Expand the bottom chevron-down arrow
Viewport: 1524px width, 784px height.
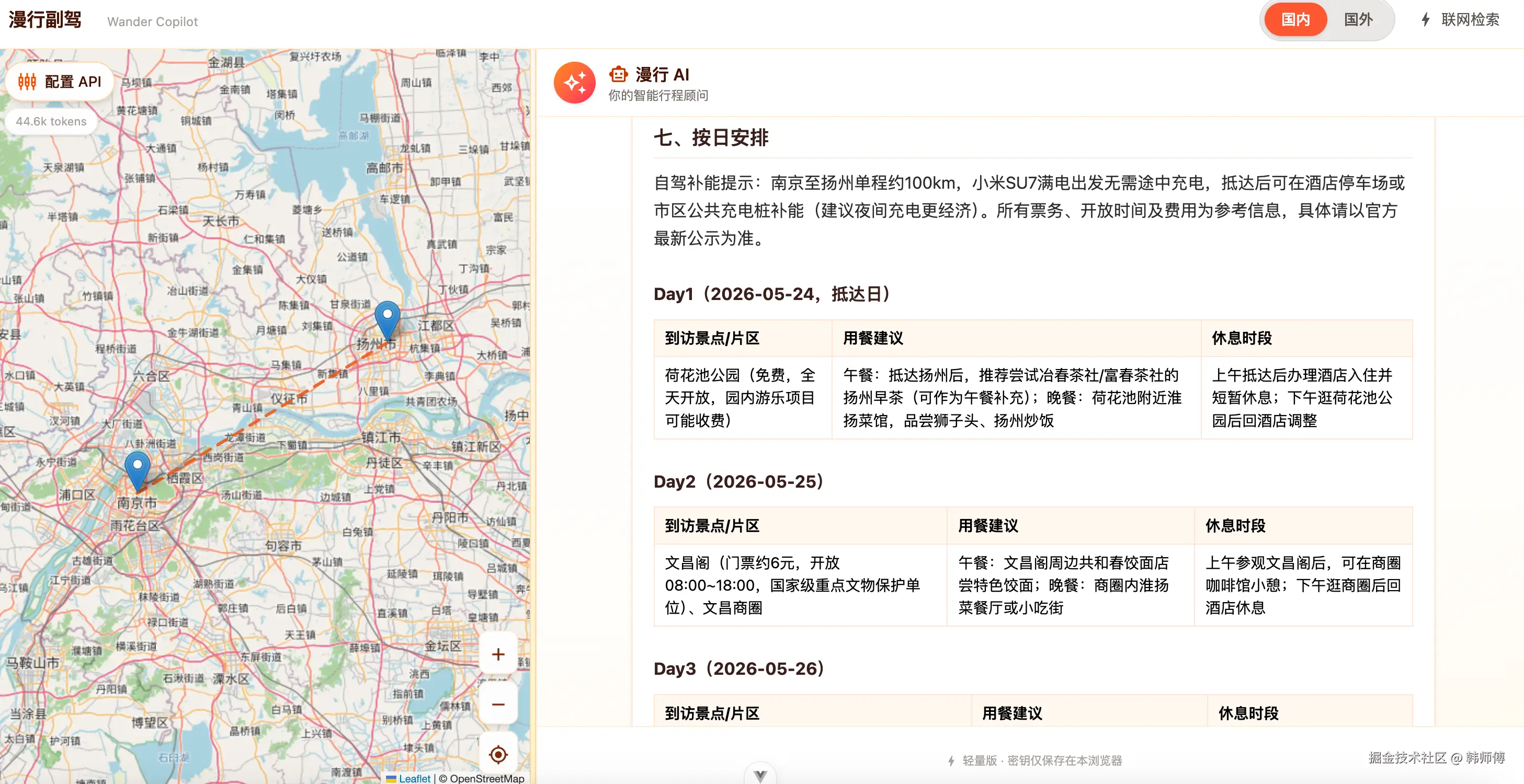tap(760, 775)
